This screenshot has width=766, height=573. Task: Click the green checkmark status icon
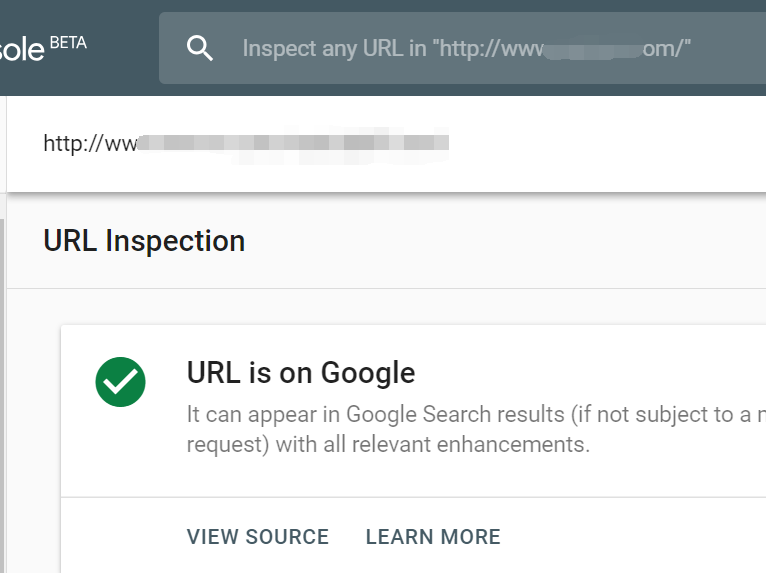(x=121, y=382)
